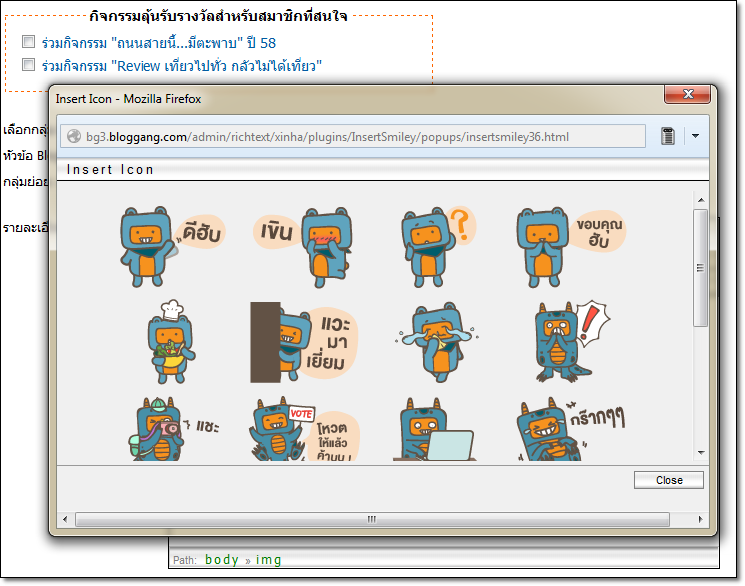This screenshot has height=586, width=745.
Task: Select 'img' in the editor path bar
Action: click(x=268, y=560)
